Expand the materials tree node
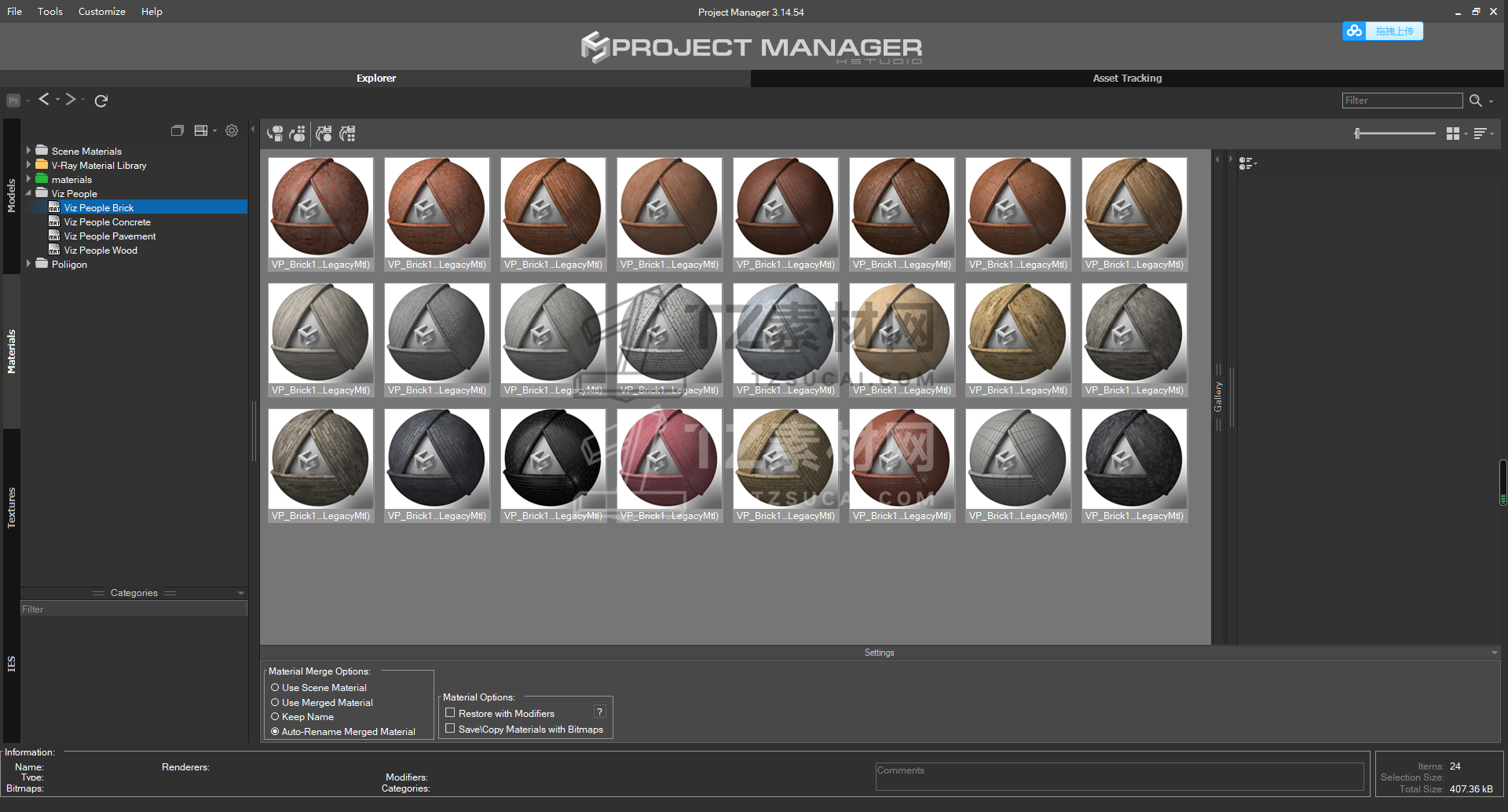 coord(29,179)
